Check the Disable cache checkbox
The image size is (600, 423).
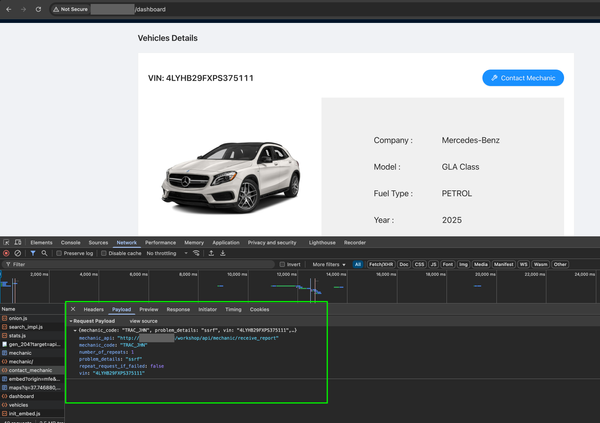pyautogui.click(x=105, y=253)
